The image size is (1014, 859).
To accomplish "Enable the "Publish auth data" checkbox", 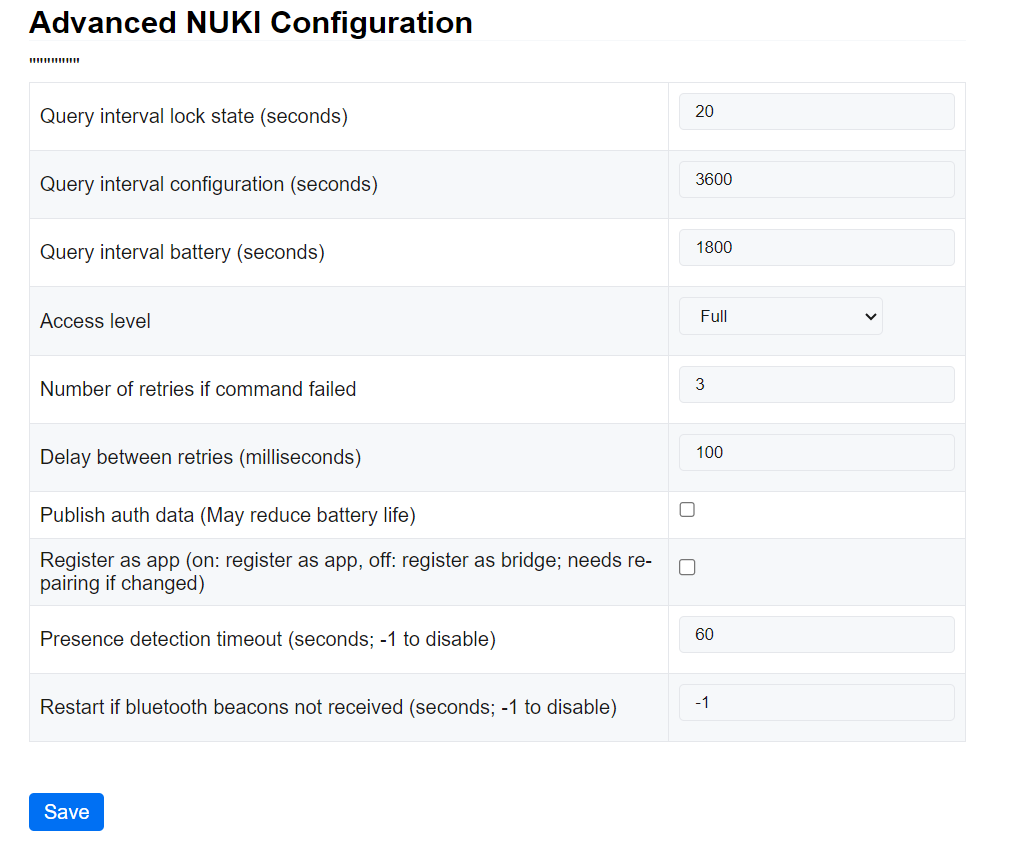I will click(x=687, y=509).
